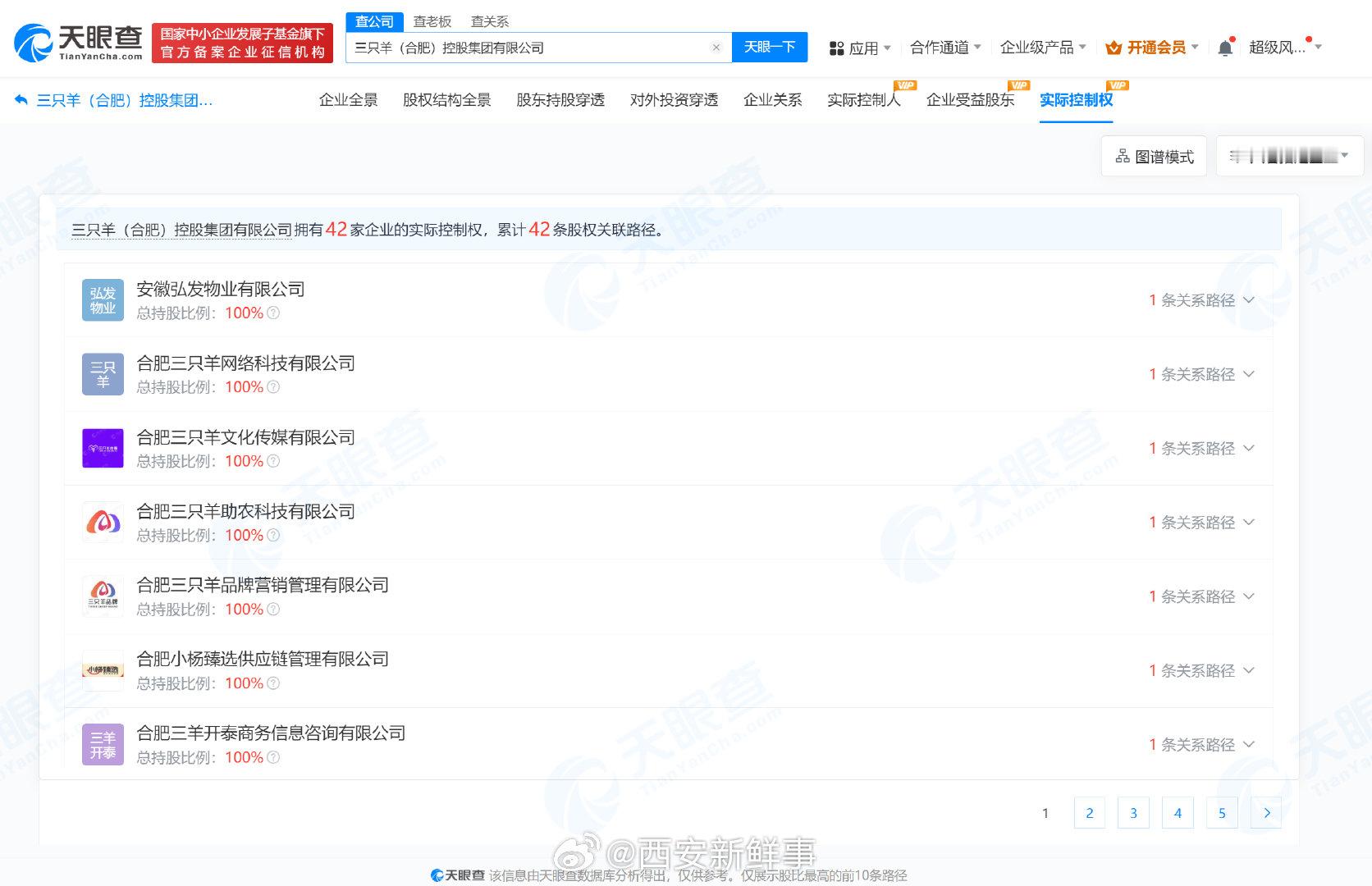The width and height of the screenshot is (1372, 886).
Task: Click current page number 1
Action: point(1045,813)
